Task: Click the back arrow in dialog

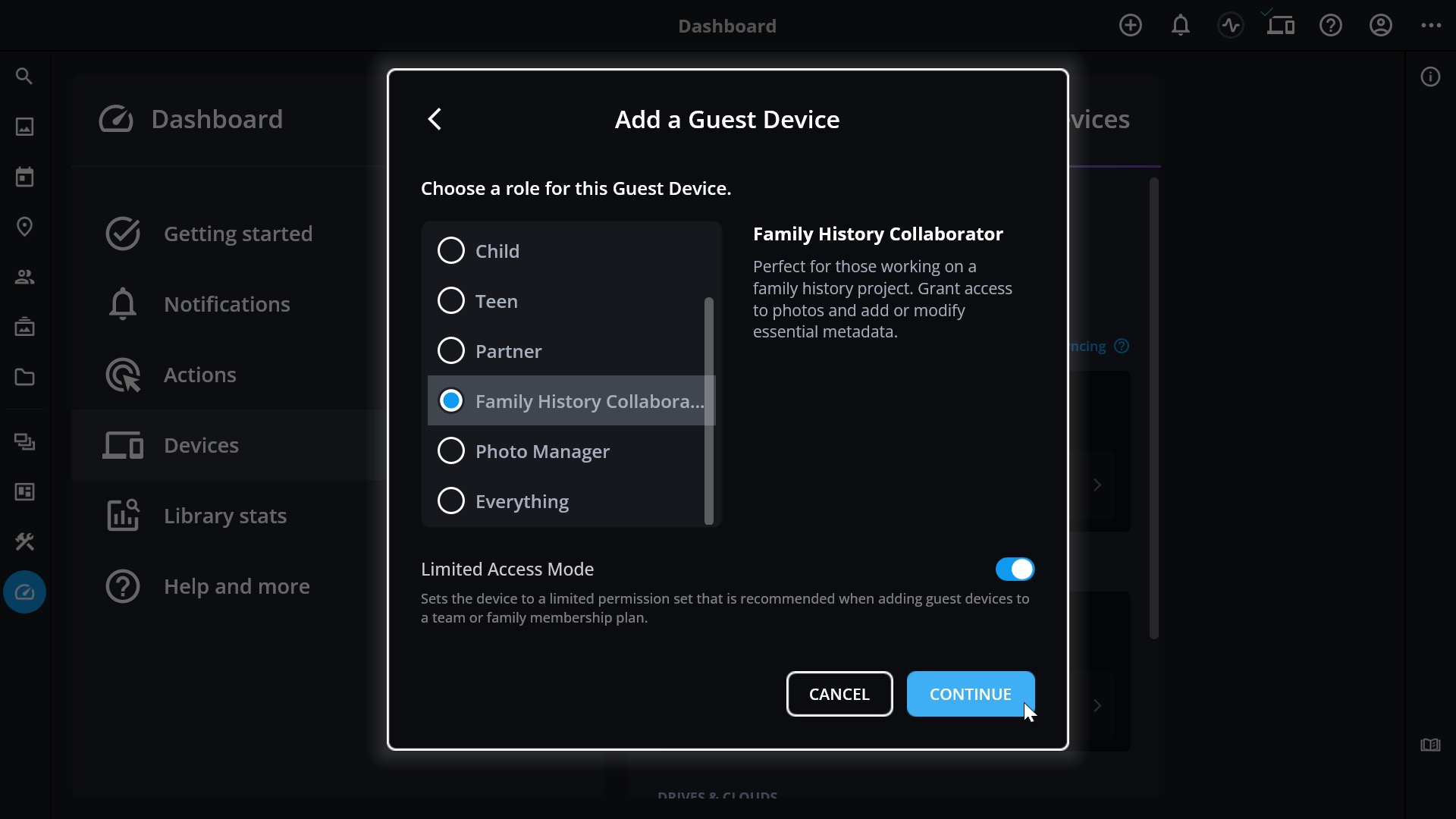Action: click(435, 119)
